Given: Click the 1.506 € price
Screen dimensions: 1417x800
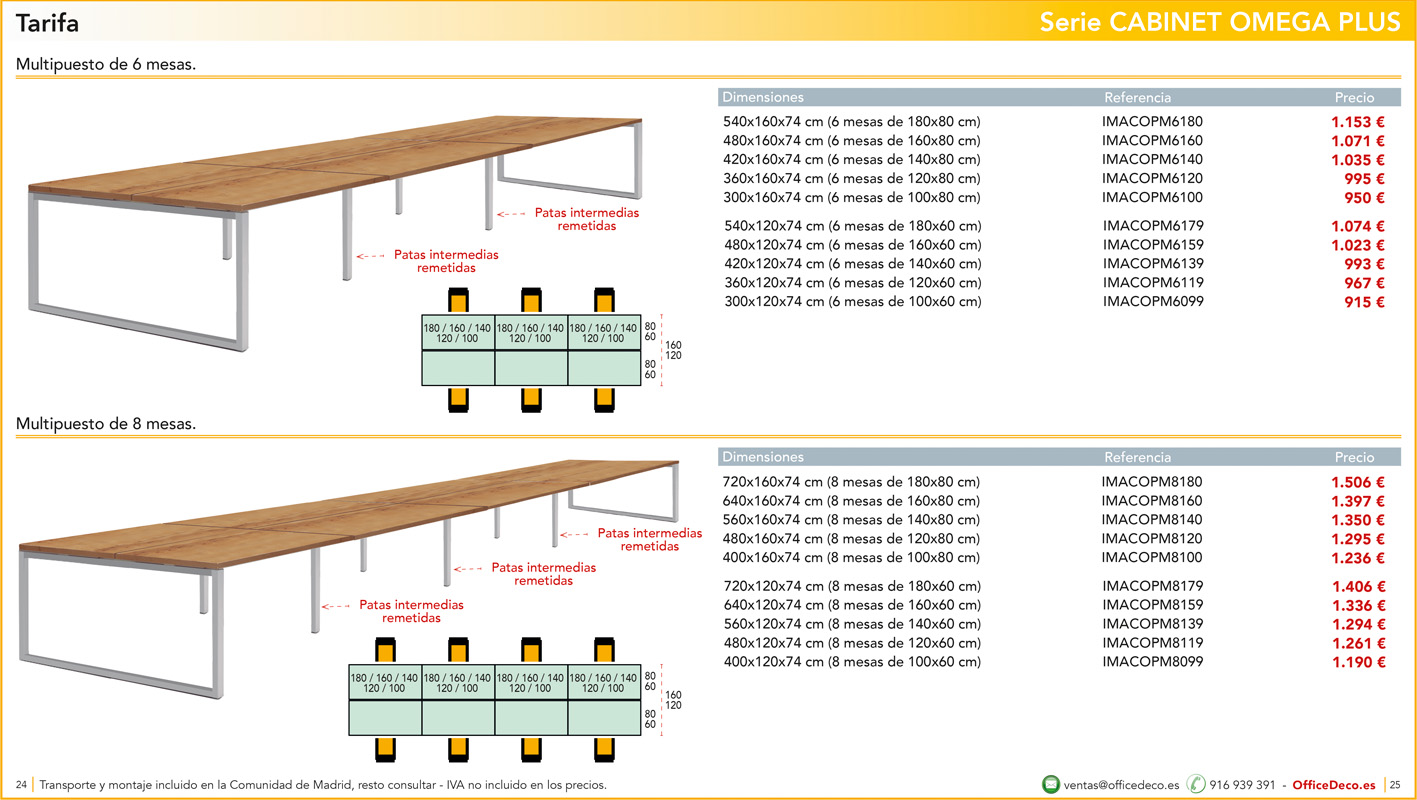Looking at the screenshot, I should [x=1357, y=482].
